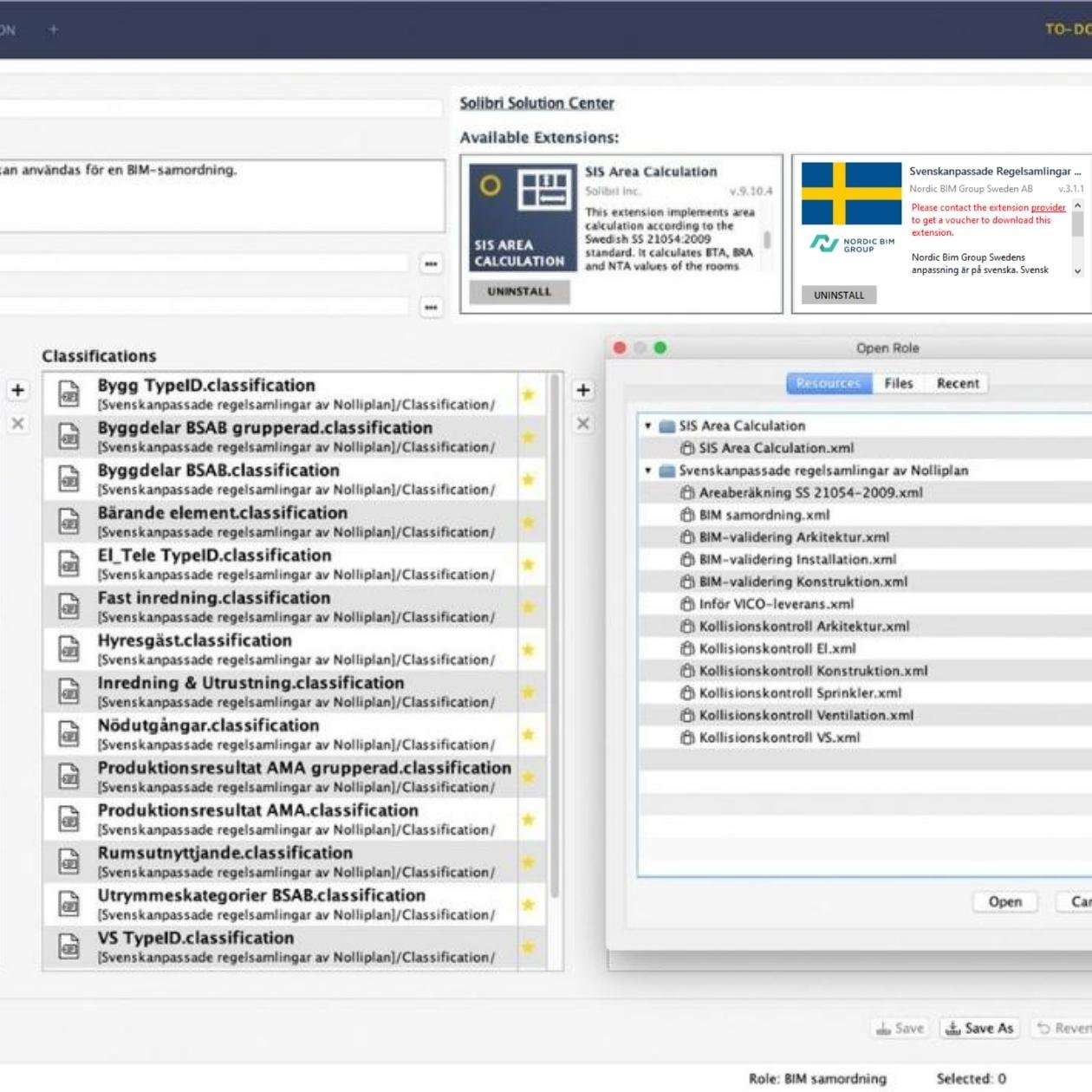Click the X icon right of Classifications list
The image size is (1092, 1092).
(583, 423)
